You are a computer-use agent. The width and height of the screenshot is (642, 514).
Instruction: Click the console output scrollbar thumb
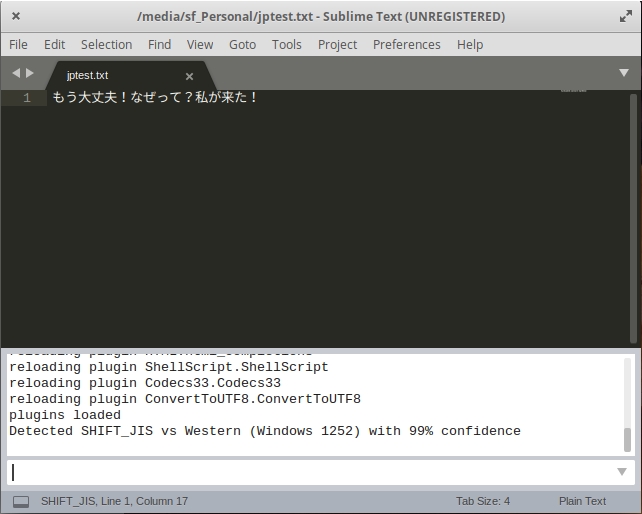(x=627, y=439)
